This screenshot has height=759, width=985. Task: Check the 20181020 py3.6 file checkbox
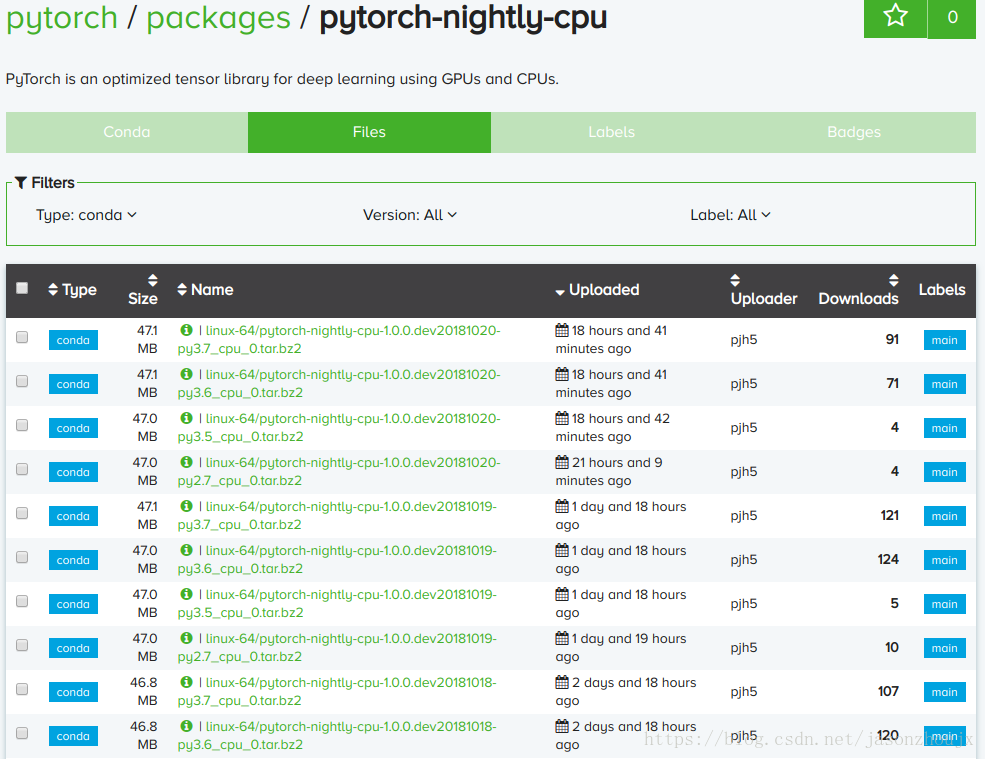coord(22,381)
